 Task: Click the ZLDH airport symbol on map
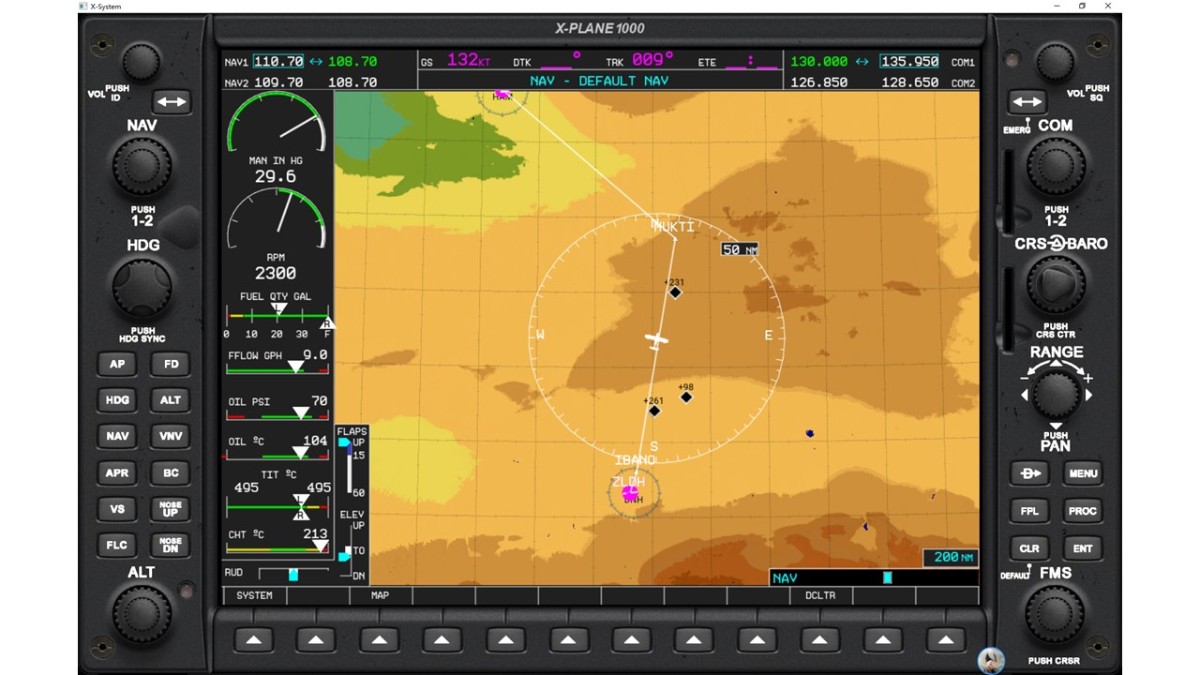pyautogui.click(x=631, y=493)
